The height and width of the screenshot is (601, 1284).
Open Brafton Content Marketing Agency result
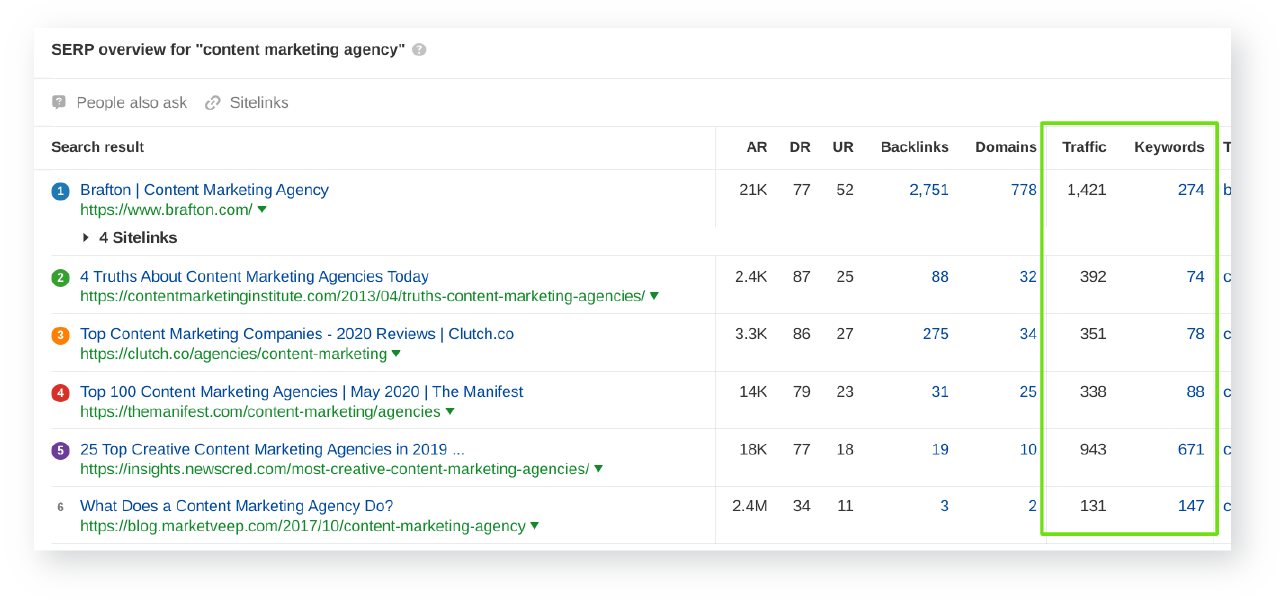click(x=204, y=190)
